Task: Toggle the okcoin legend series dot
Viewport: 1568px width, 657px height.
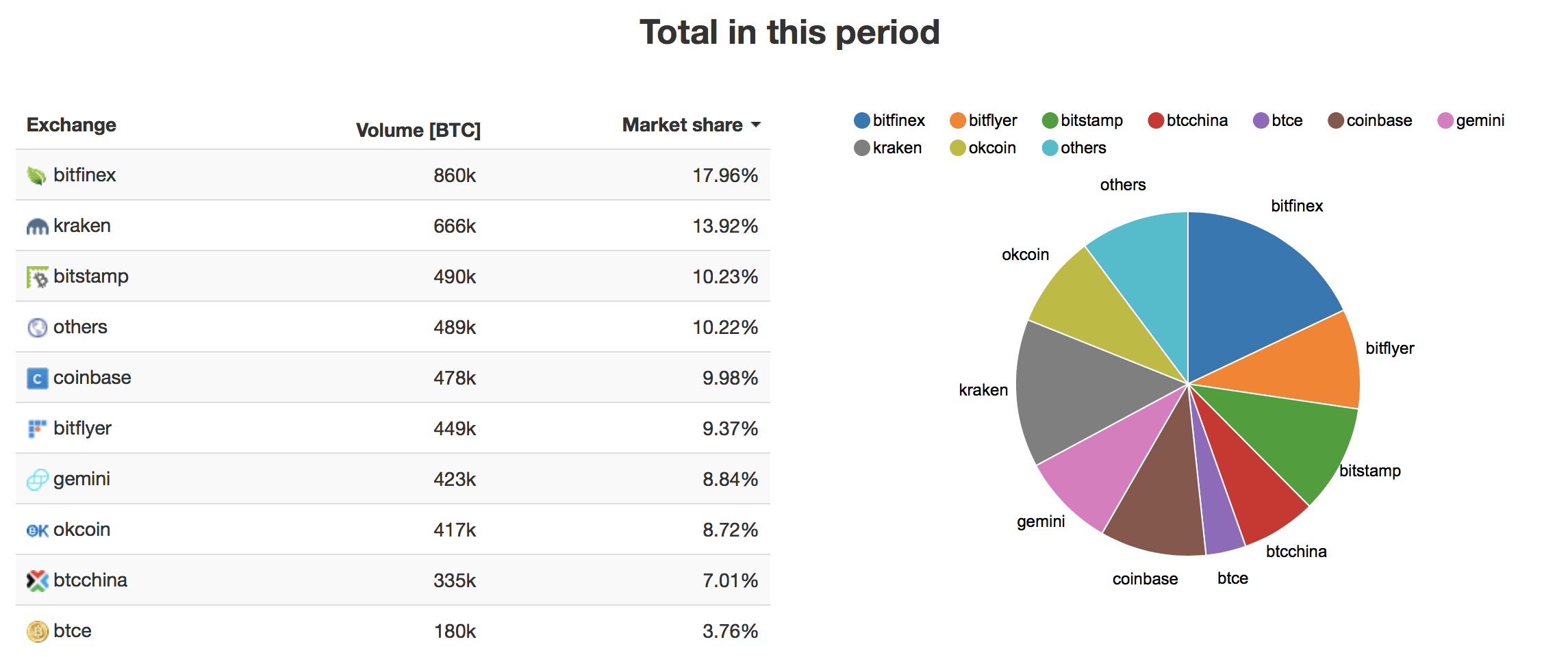Action: point(957,149)
